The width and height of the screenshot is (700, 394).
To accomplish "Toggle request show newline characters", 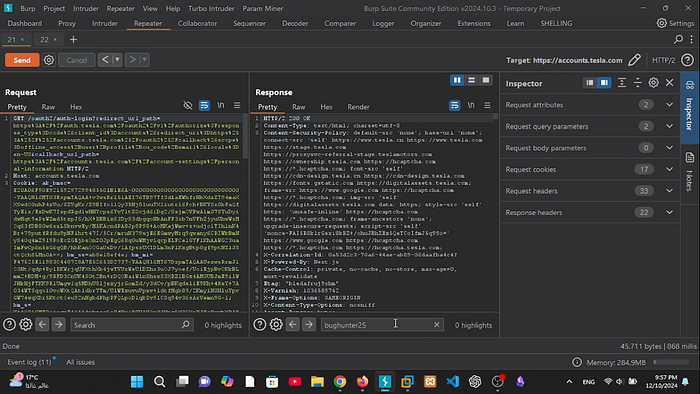I will pyautogui.click(x=221, y=105).
